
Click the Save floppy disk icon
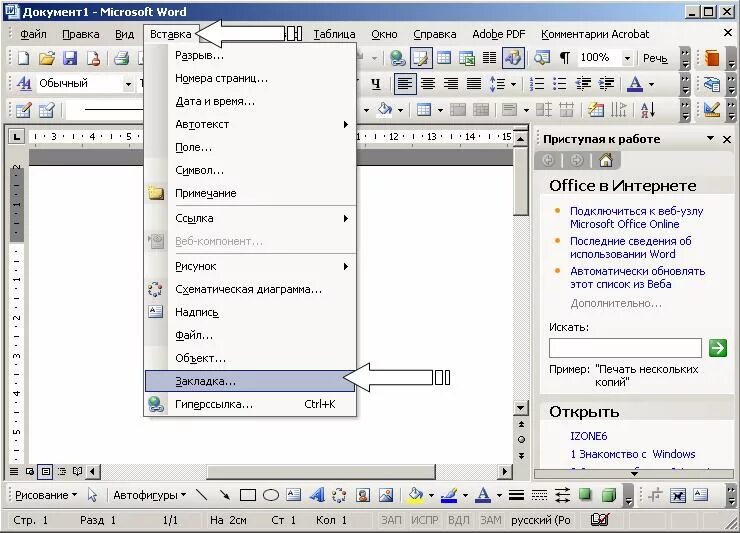tap(70, 59)
